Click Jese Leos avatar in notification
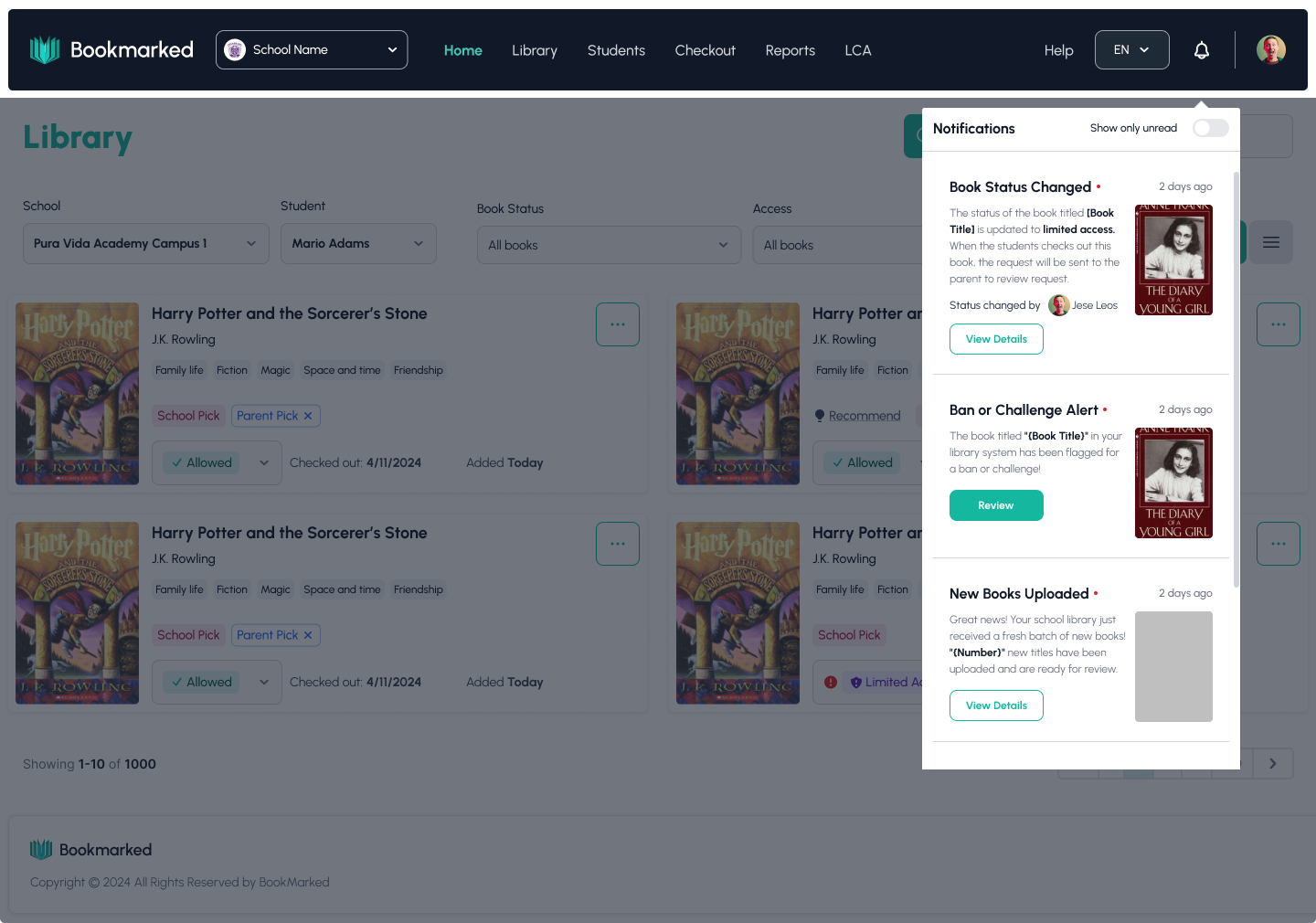 1059,305
